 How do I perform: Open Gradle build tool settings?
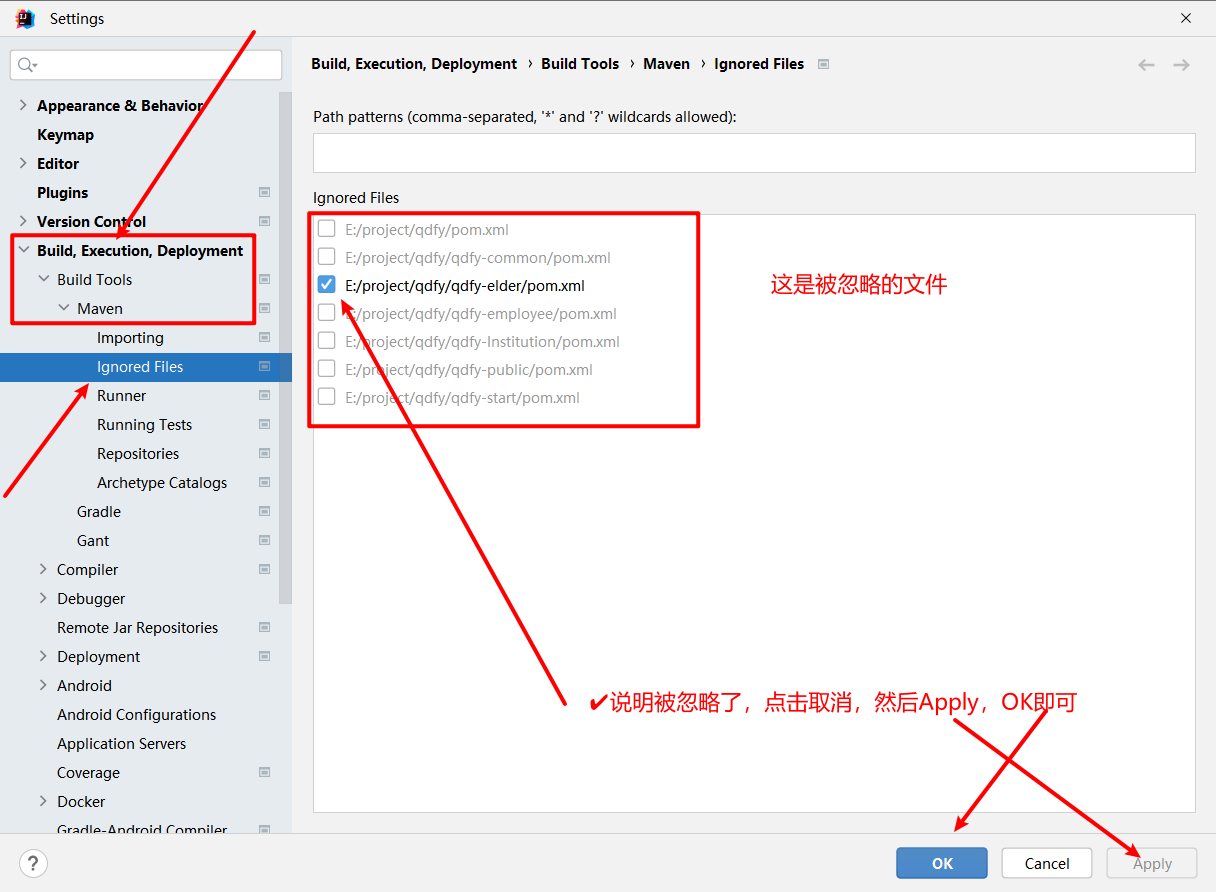click(99, 511)
